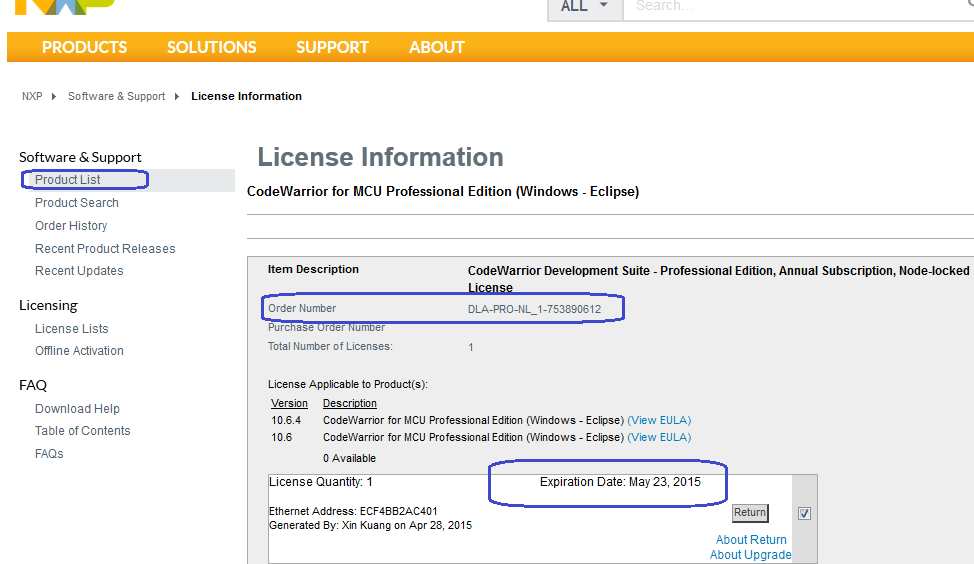
Task: Click Ethernet Address ECF4BB2AC401 text
Action: [353, 511]
